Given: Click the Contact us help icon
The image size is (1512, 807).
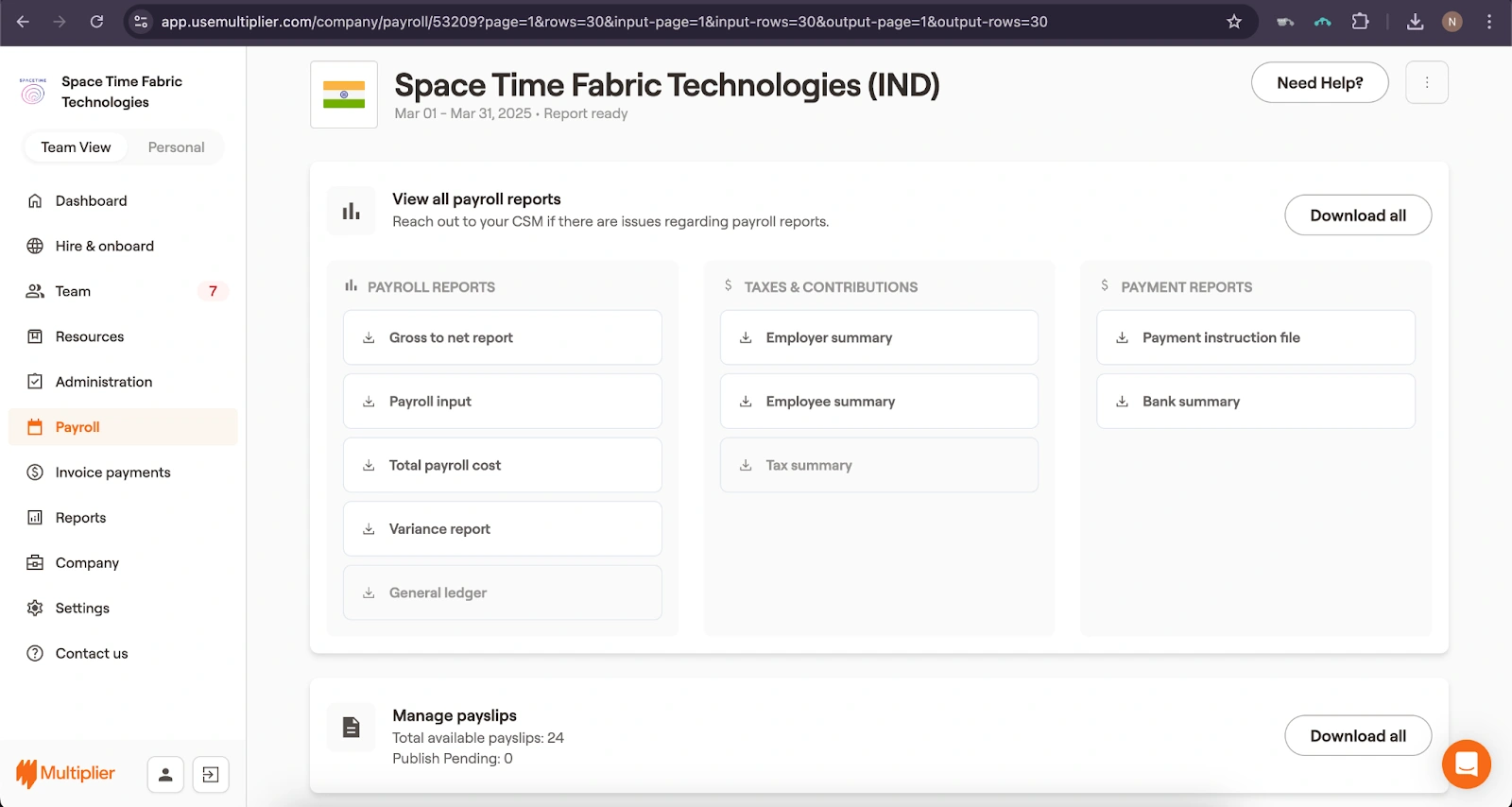Looking at the screenshot, I should pyautogui.click(x=35, y=653).
